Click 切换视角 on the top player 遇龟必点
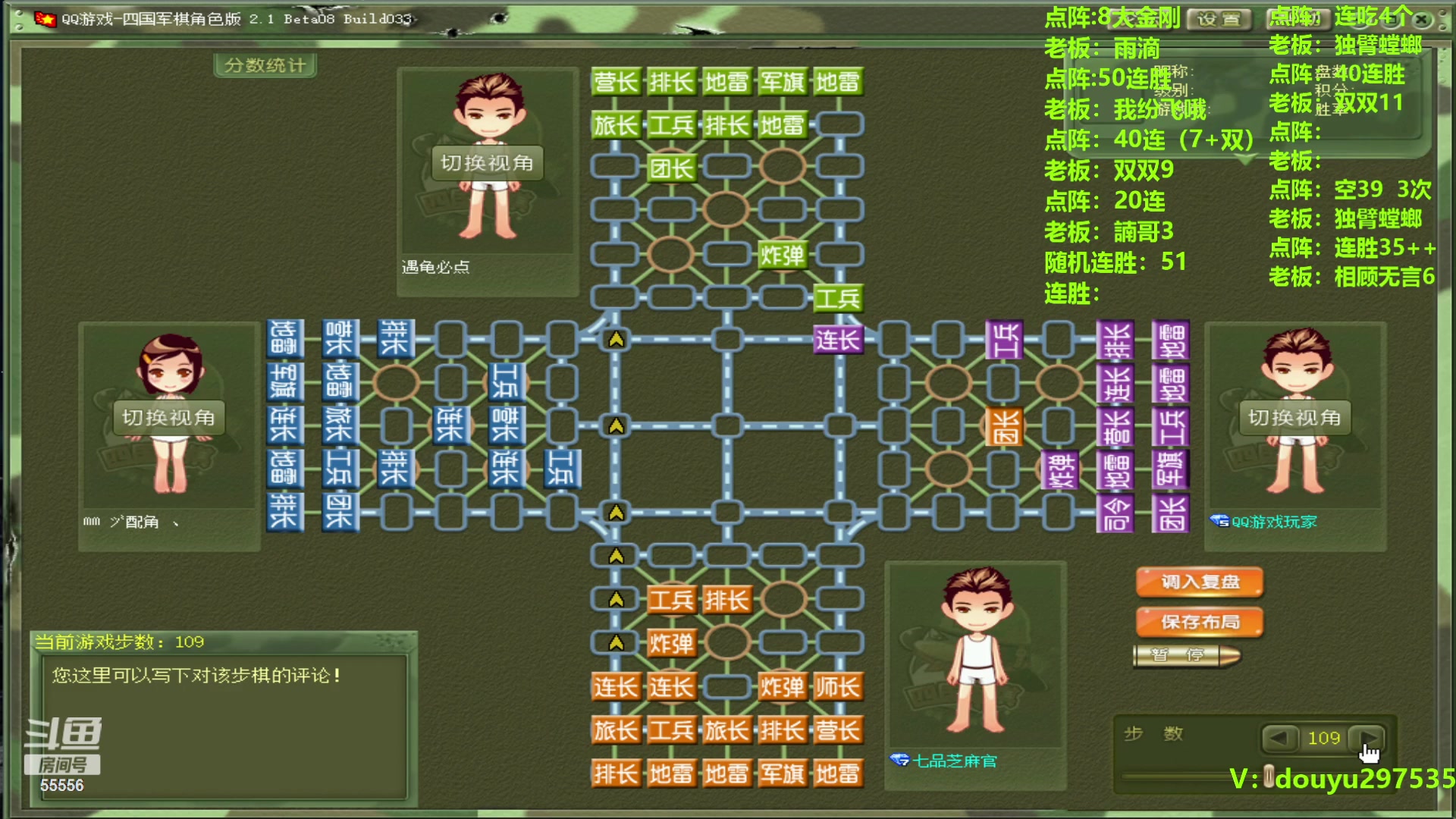This screenshot has width=1456, height=819. coord(487,163)
